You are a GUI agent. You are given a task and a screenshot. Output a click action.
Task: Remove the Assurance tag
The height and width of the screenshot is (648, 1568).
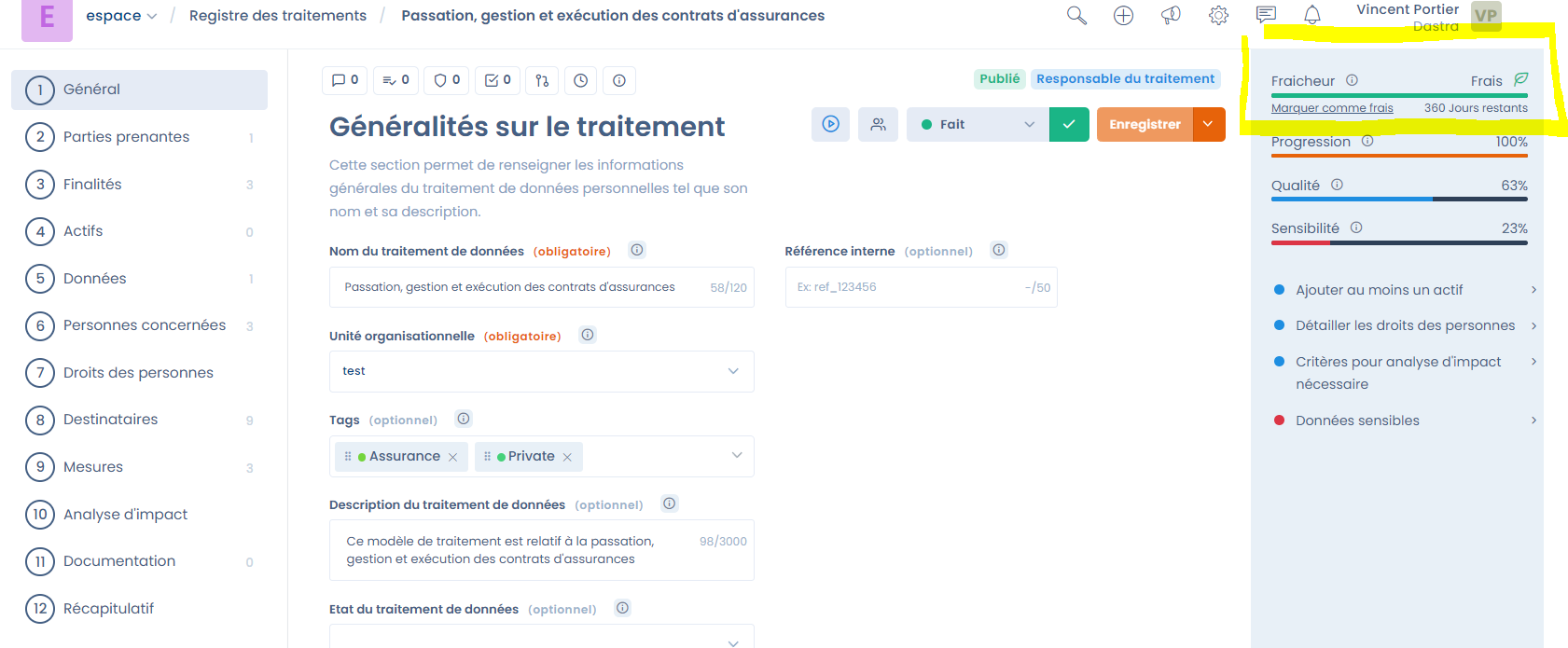[453, 457]
